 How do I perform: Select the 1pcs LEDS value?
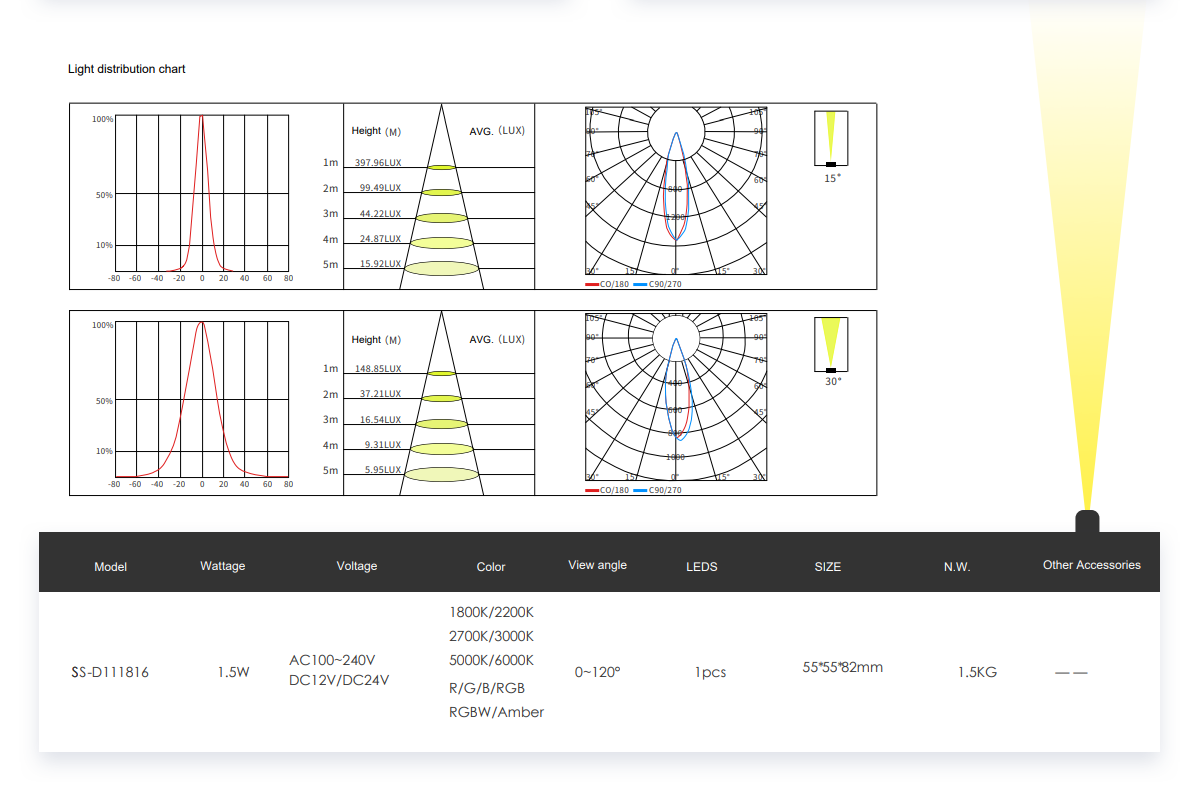[x=711, y=672]
